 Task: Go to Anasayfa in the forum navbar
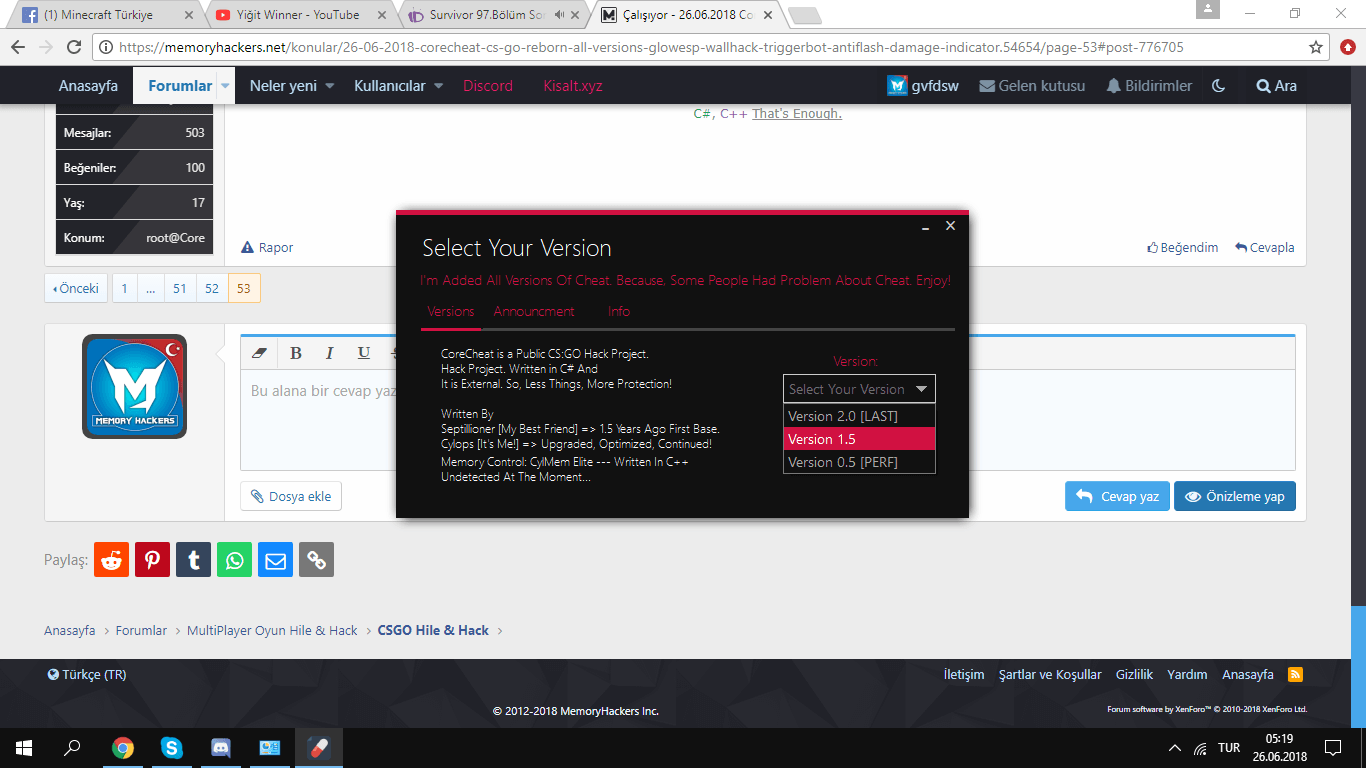(x=88, y=86)
